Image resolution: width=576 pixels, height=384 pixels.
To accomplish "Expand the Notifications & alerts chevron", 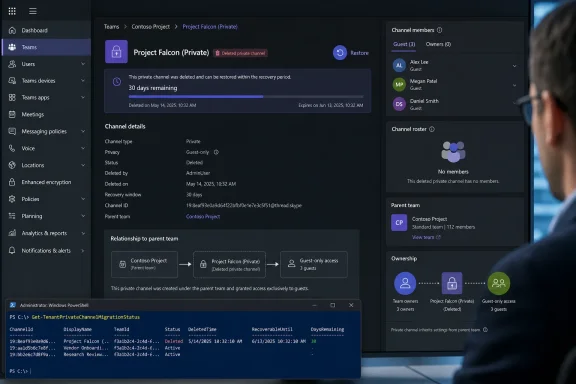I will click(83, 251).
